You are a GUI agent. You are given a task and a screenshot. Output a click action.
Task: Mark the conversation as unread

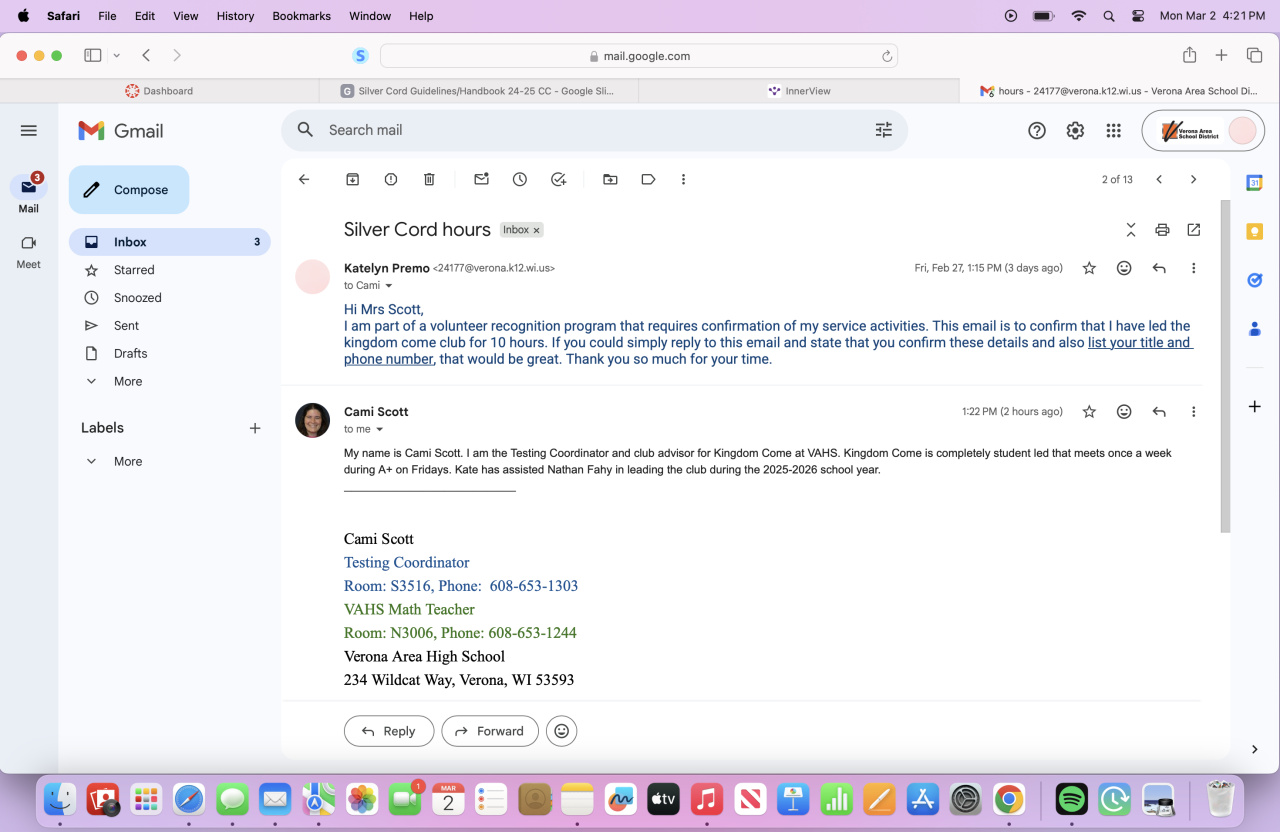coord(482,180)
